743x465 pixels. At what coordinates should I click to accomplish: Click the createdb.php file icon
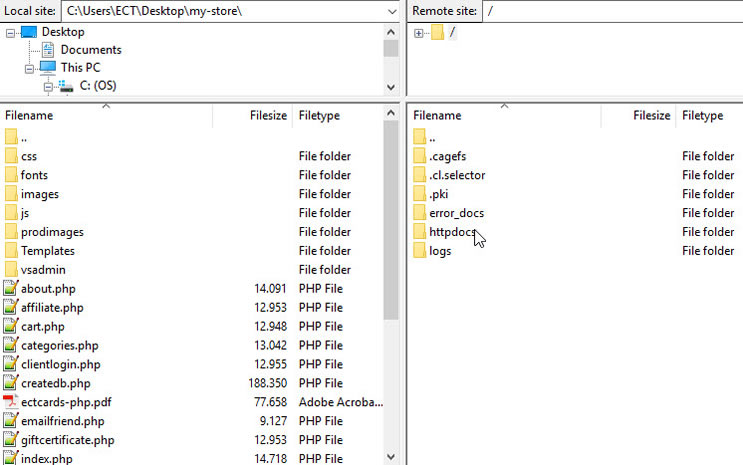[11, 383]
